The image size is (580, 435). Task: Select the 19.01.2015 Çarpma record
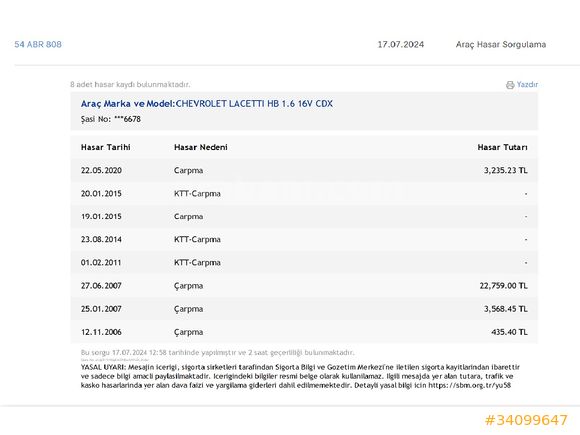[304, 216]
